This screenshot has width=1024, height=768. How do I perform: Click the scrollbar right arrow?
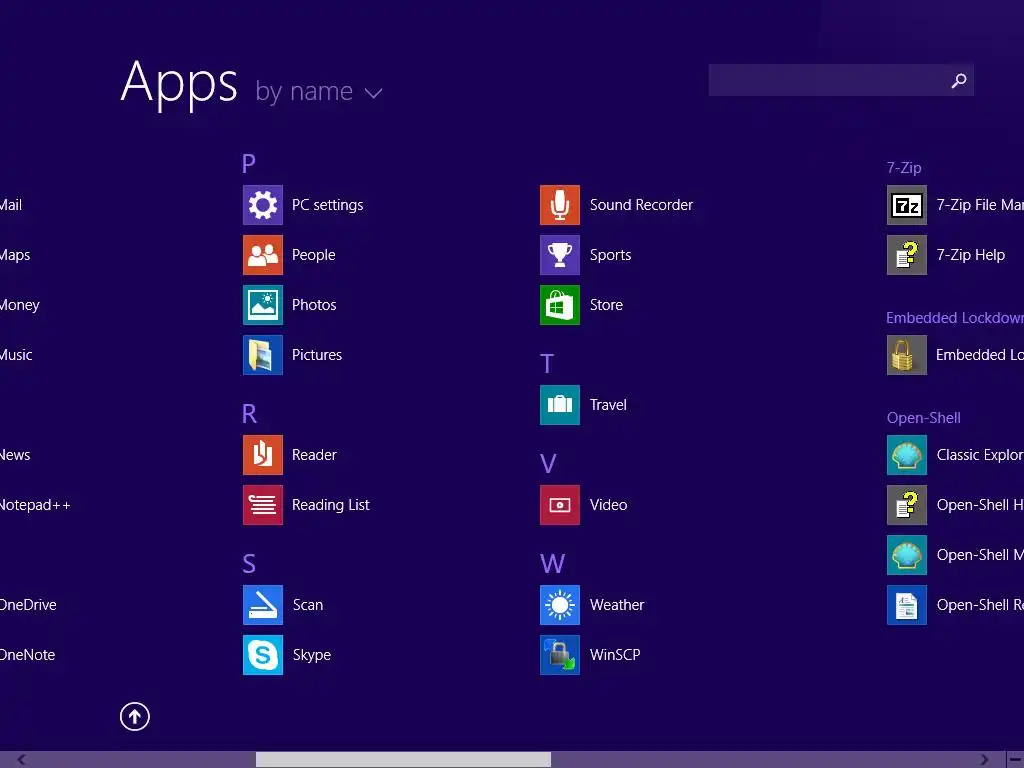point(984,760)
